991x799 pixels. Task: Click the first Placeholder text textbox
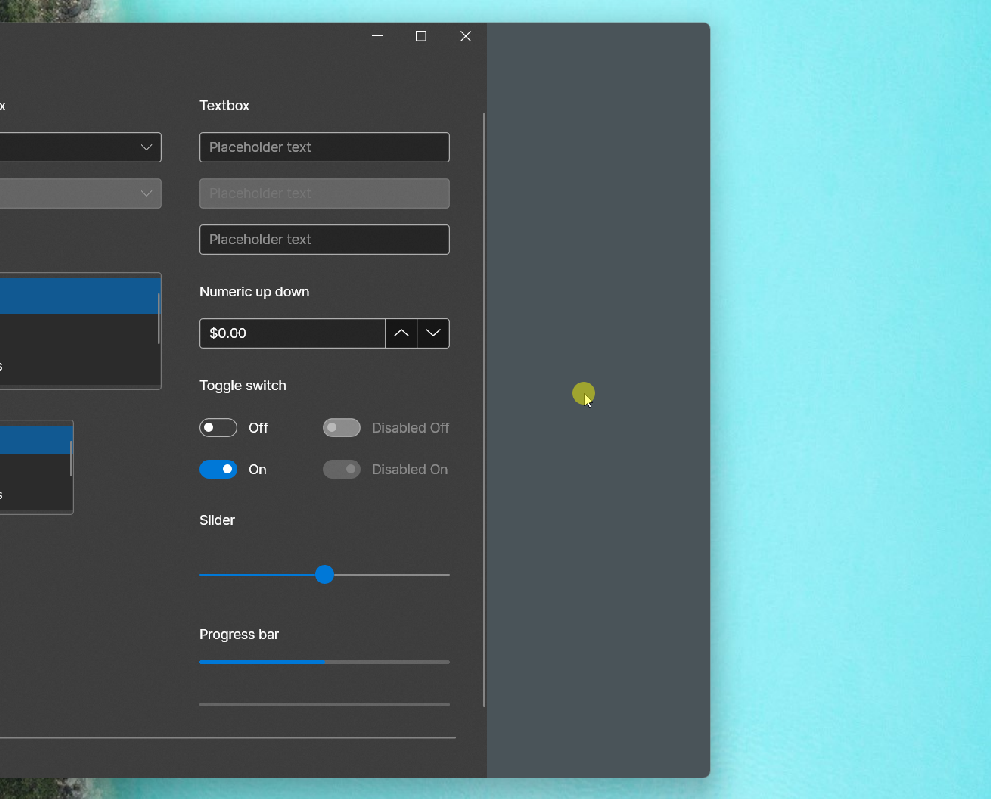(x=324, y=147)
